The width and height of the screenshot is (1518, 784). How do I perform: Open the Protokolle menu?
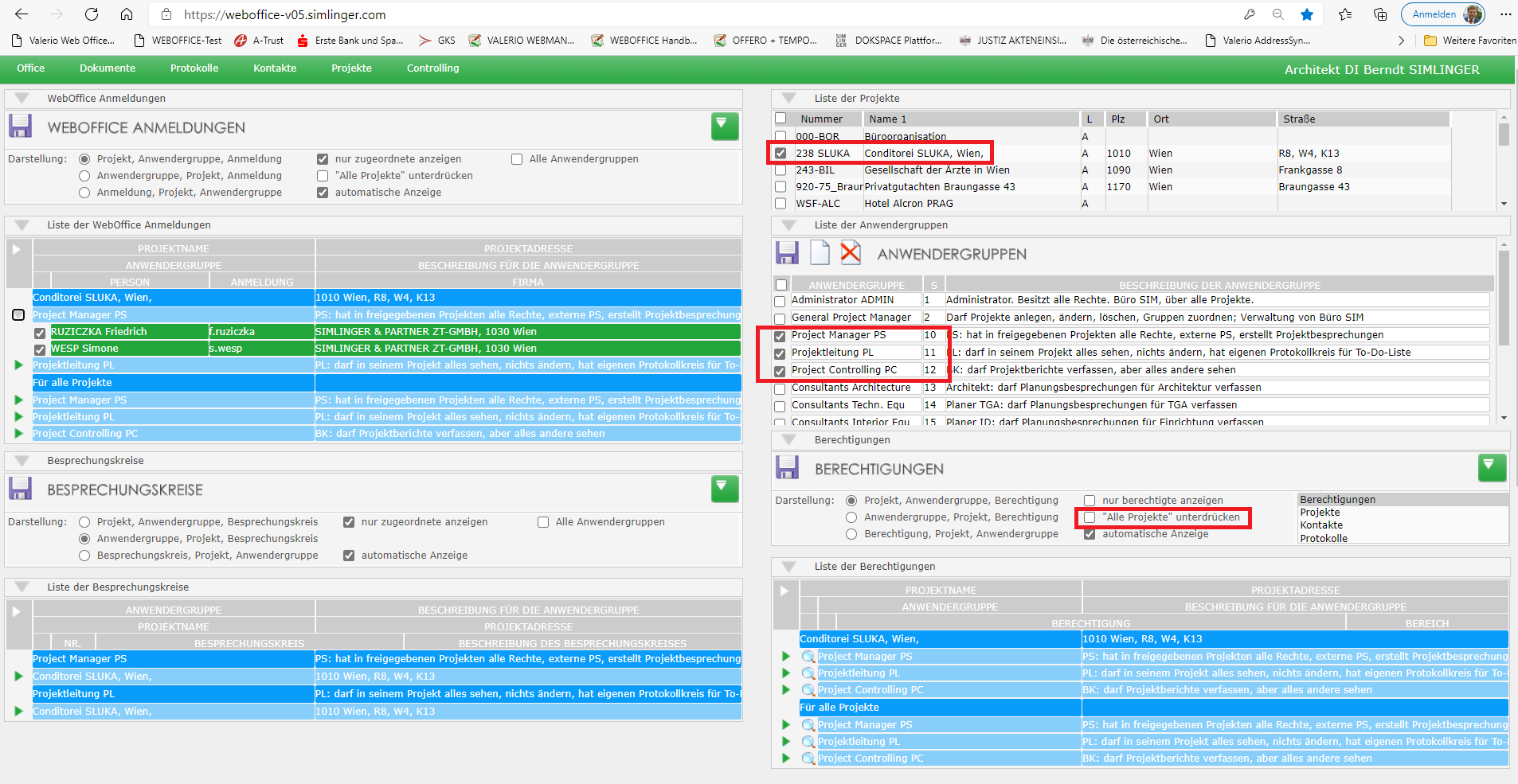pyautogui.click(x=194, y=68)
